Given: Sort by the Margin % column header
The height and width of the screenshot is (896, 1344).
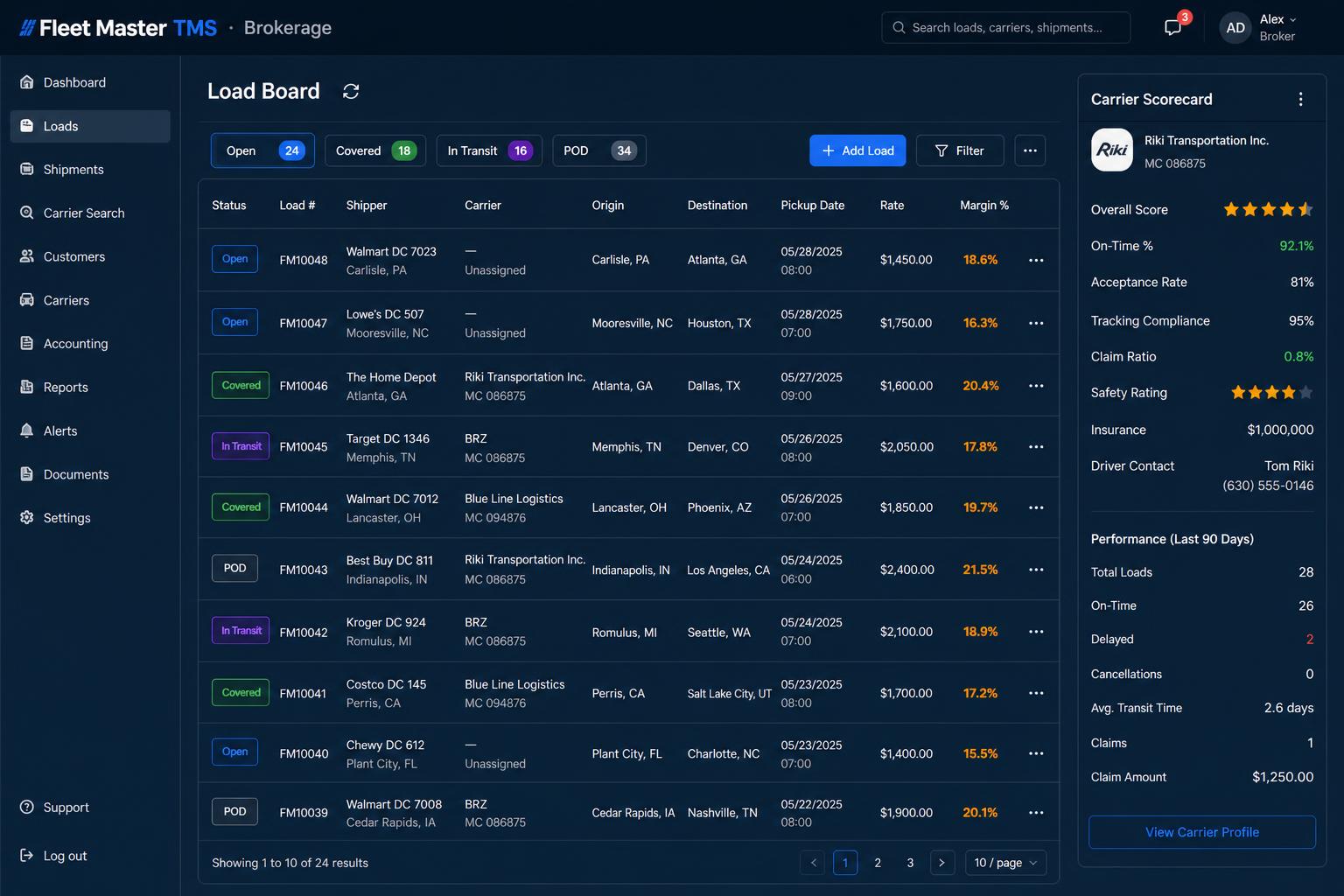Looking at the screenshot, I should [x=984, y=206].
